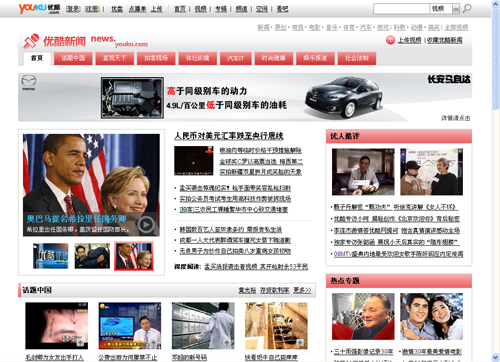Click the search input field

tap(401, 9)
